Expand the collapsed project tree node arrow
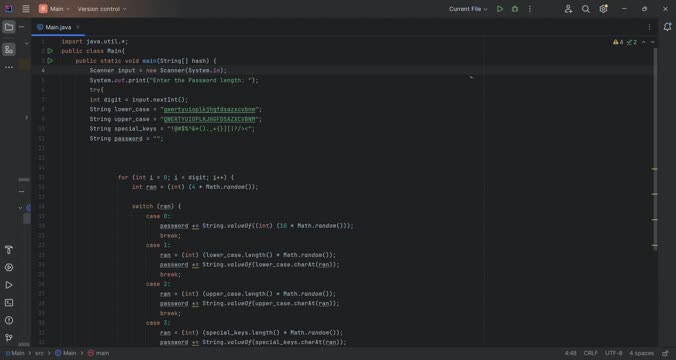The height and width of the screenshot is (360, 676). [26, 117]
